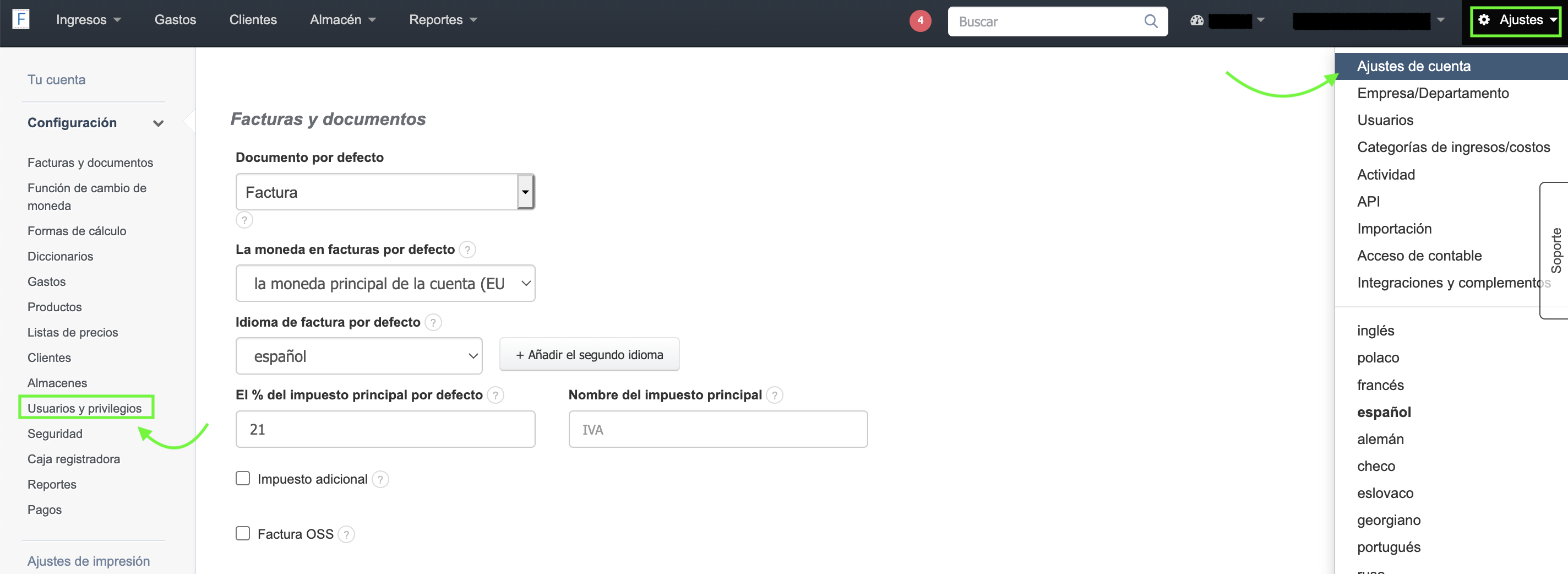
Task: Open Usuarios y privilegios sidebar link
Action: pos(85,408)
